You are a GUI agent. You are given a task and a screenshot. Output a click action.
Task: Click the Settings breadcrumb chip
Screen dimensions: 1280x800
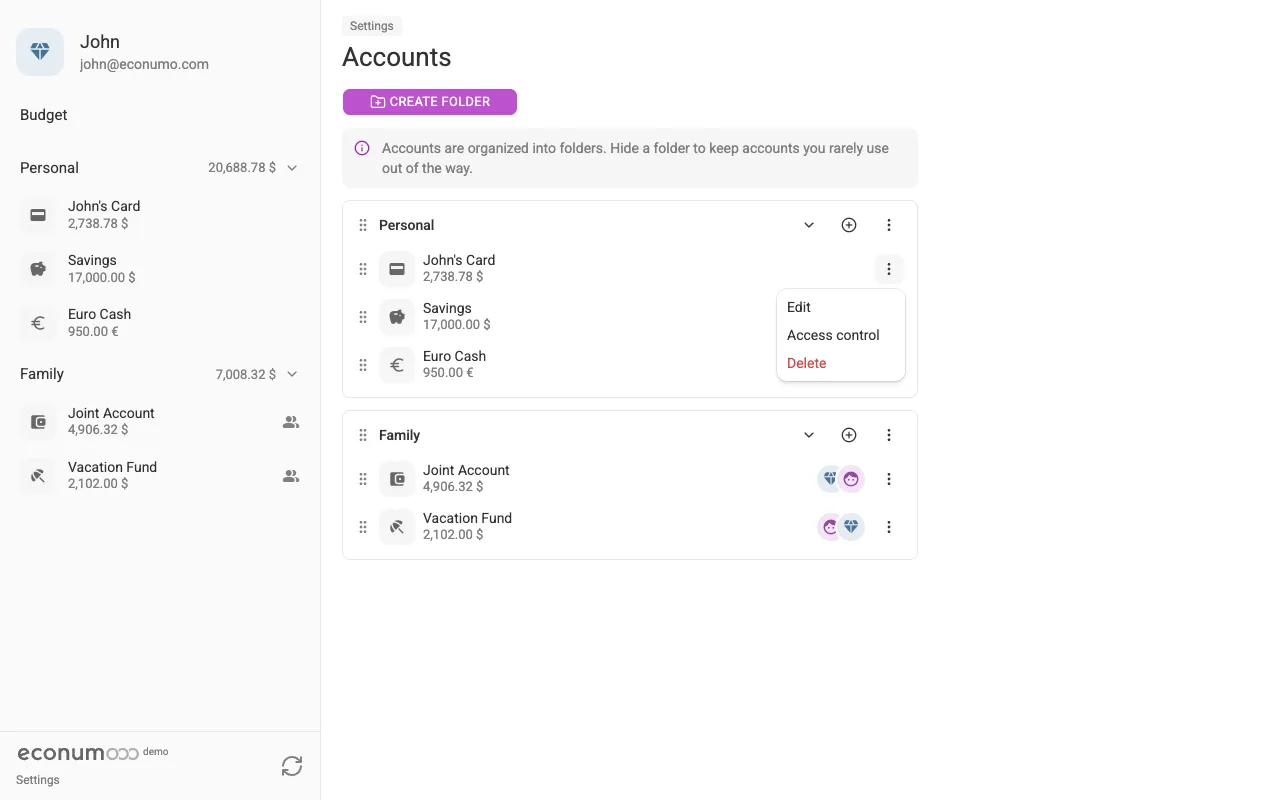coord(372,26)
